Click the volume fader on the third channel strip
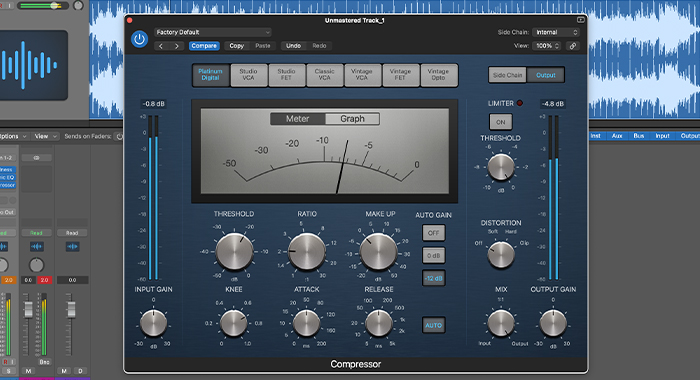This screenshot has height=380, width=700. 71,309
